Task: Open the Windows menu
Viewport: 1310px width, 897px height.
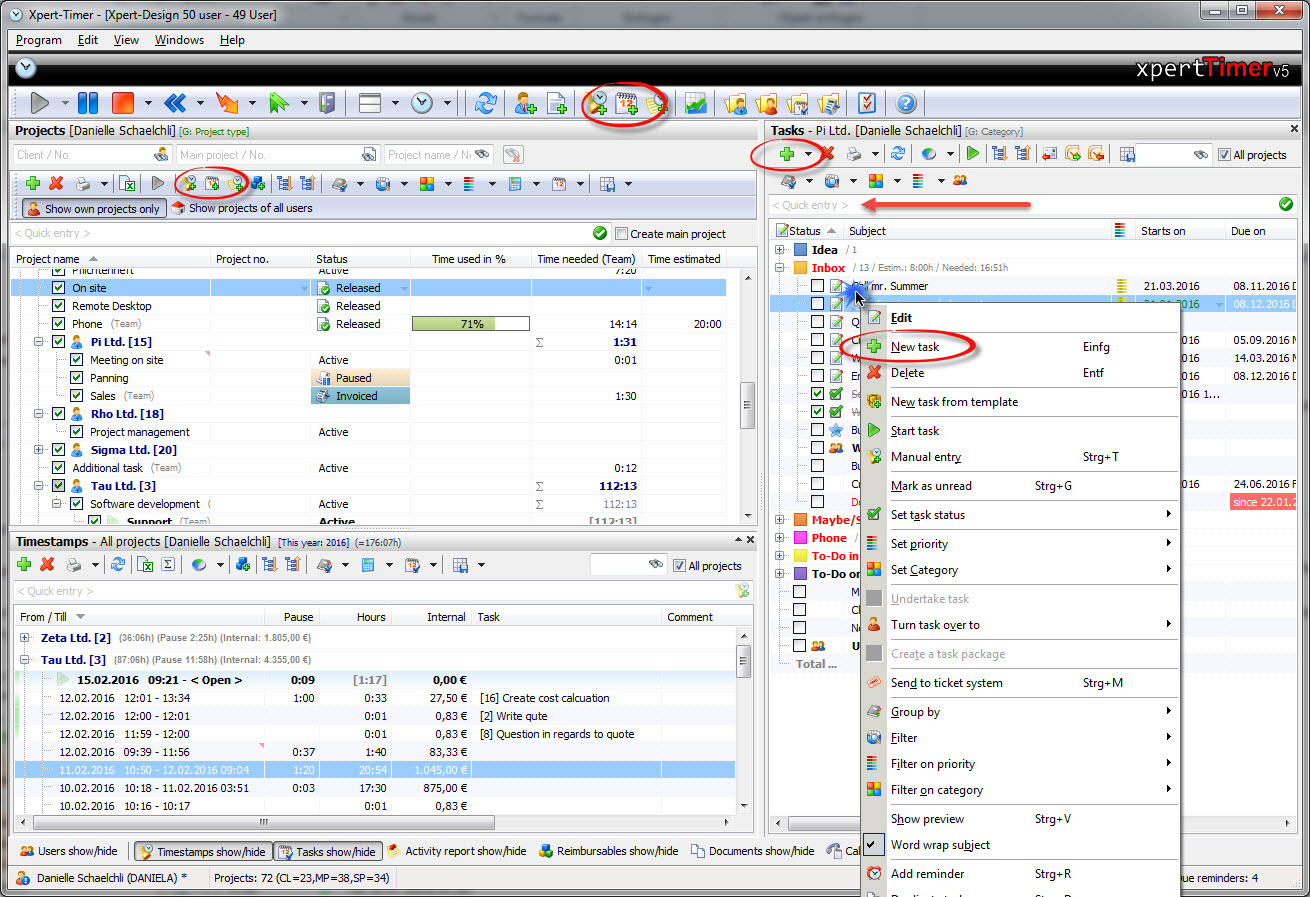Action: (179, 40)
